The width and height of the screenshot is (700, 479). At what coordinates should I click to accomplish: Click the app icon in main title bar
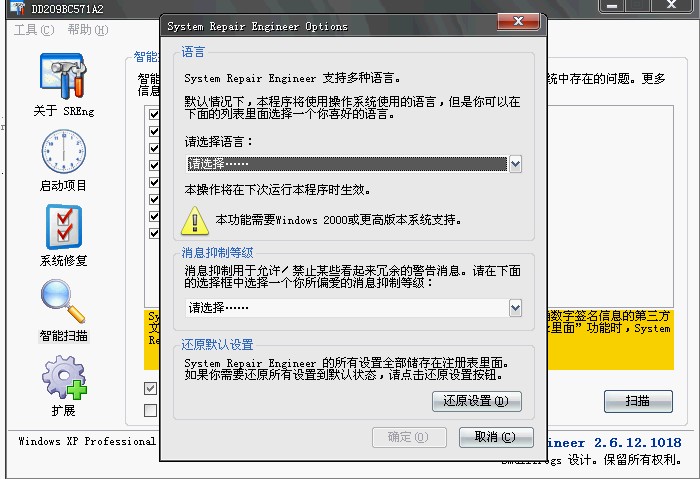pyautogui.click(x=17, y=8)
